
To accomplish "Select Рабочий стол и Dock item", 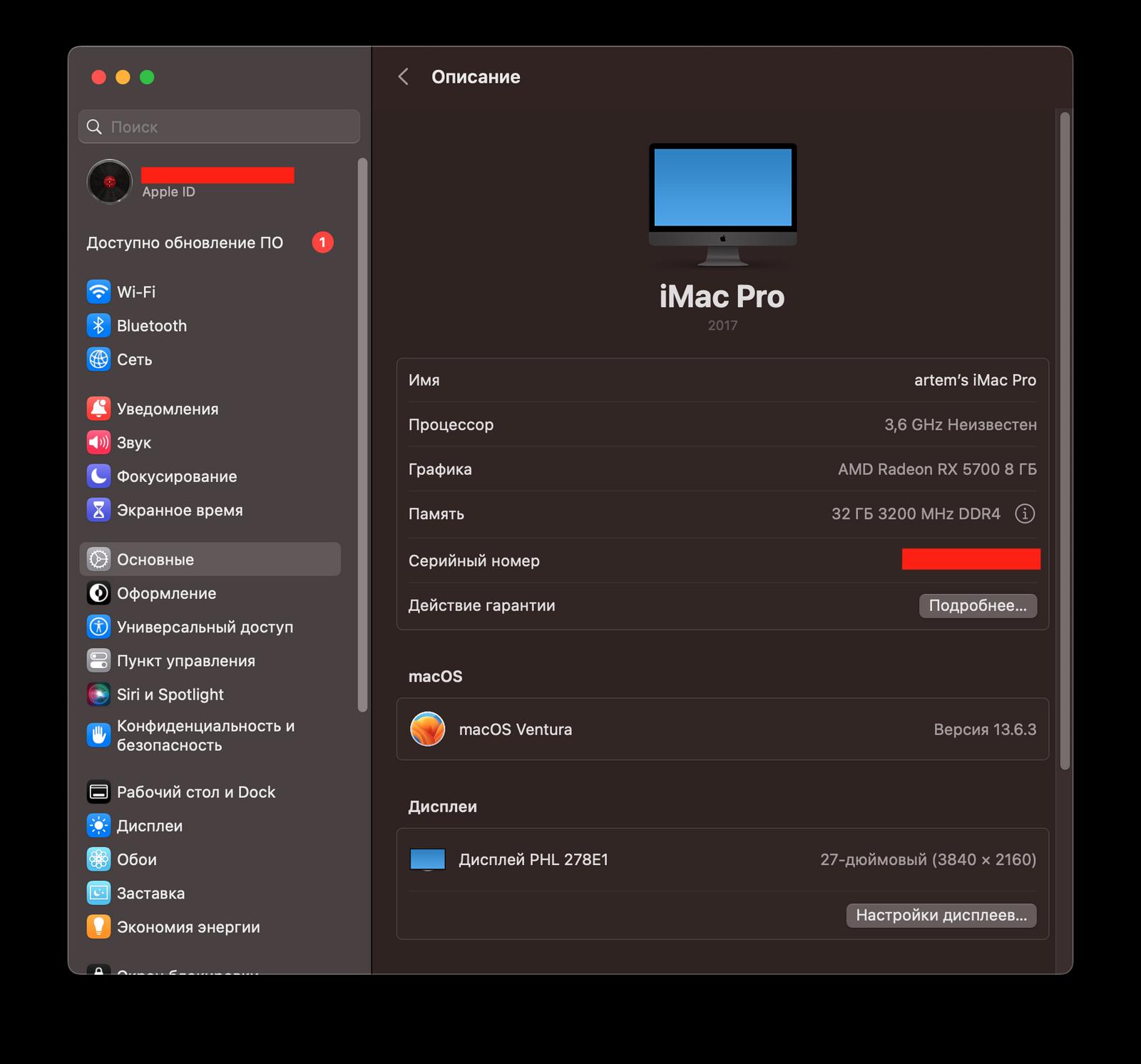I will [x=195, y=792].
